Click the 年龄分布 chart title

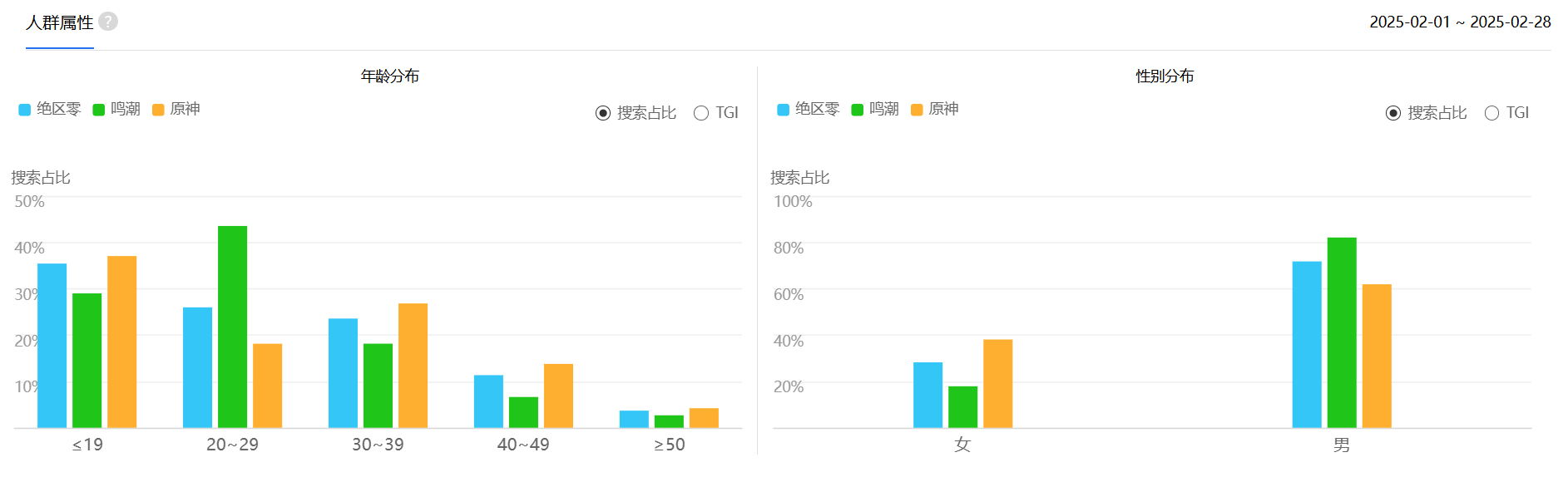coord(389,76)
